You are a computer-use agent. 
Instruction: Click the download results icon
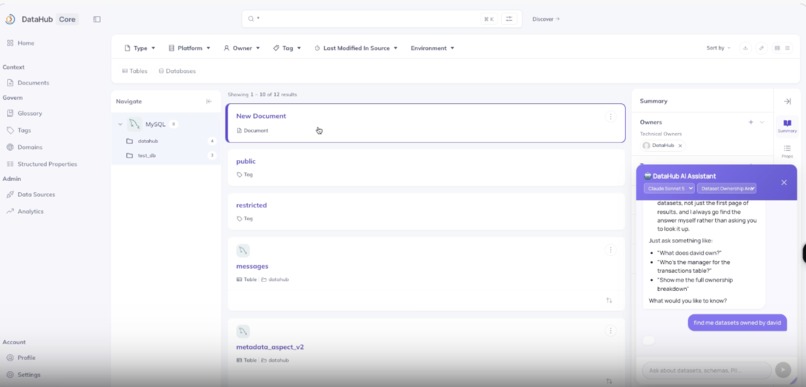(745, 48)
